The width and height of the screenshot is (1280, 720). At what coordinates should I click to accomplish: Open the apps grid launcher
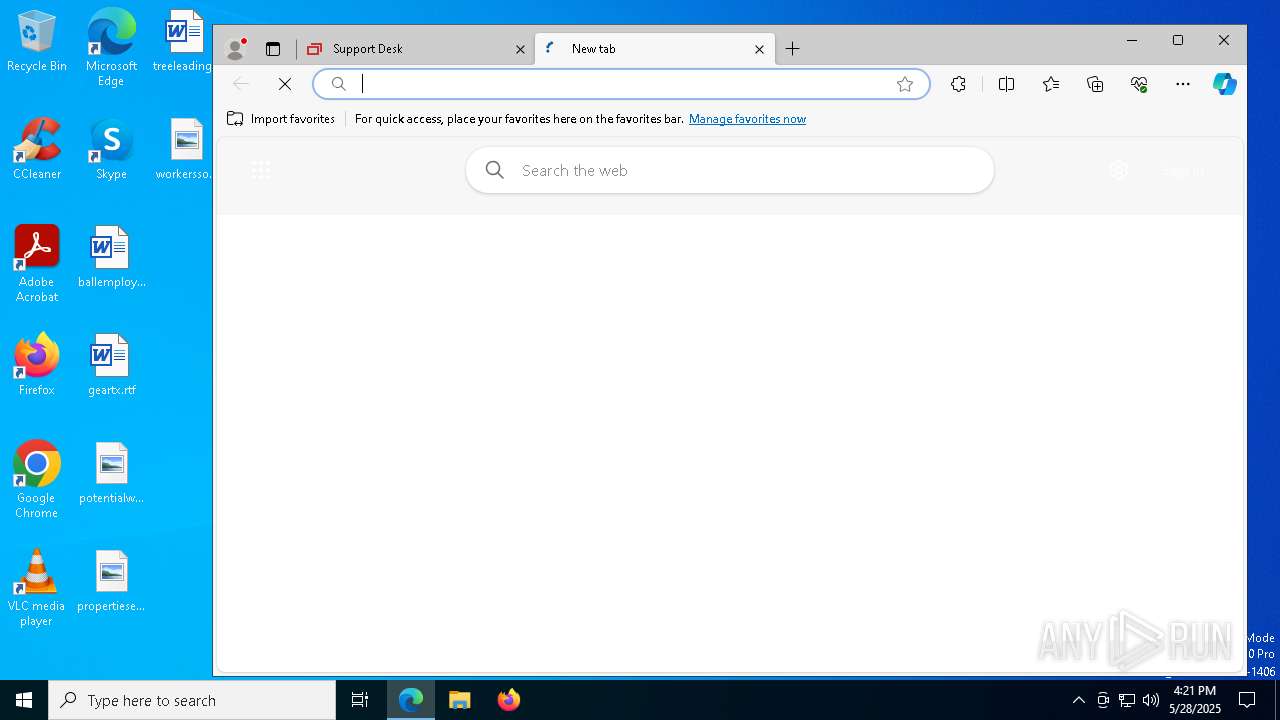[261, 171]
